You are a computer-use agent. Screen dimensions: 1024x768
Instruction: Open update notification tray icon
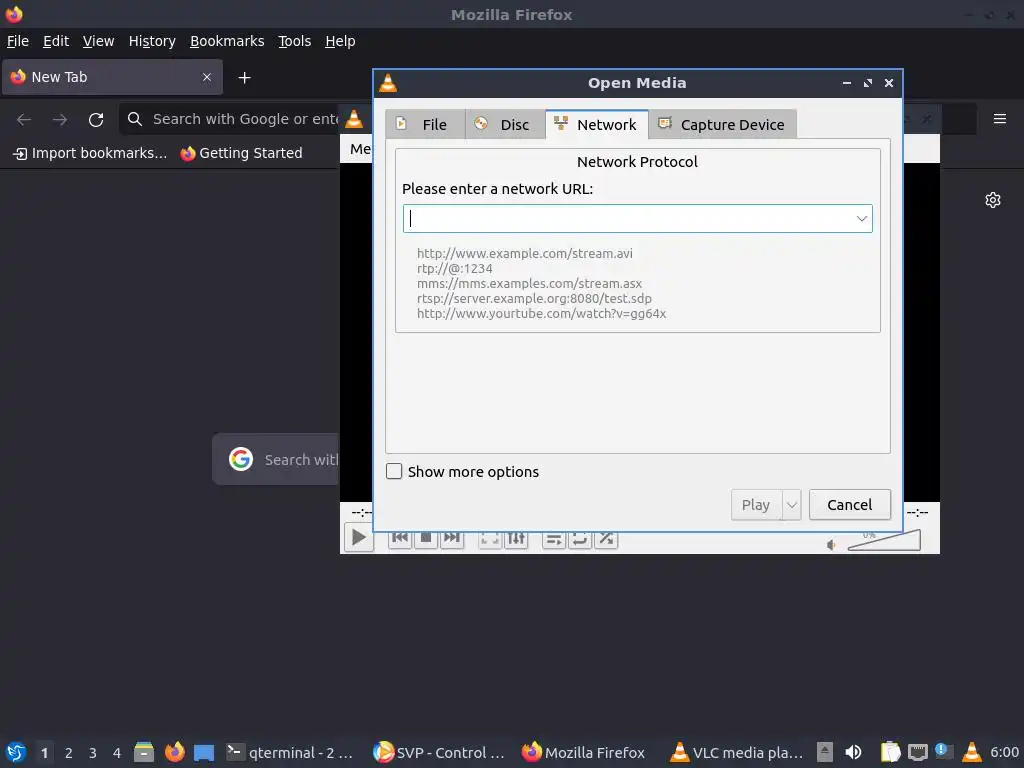pos(944,752)
